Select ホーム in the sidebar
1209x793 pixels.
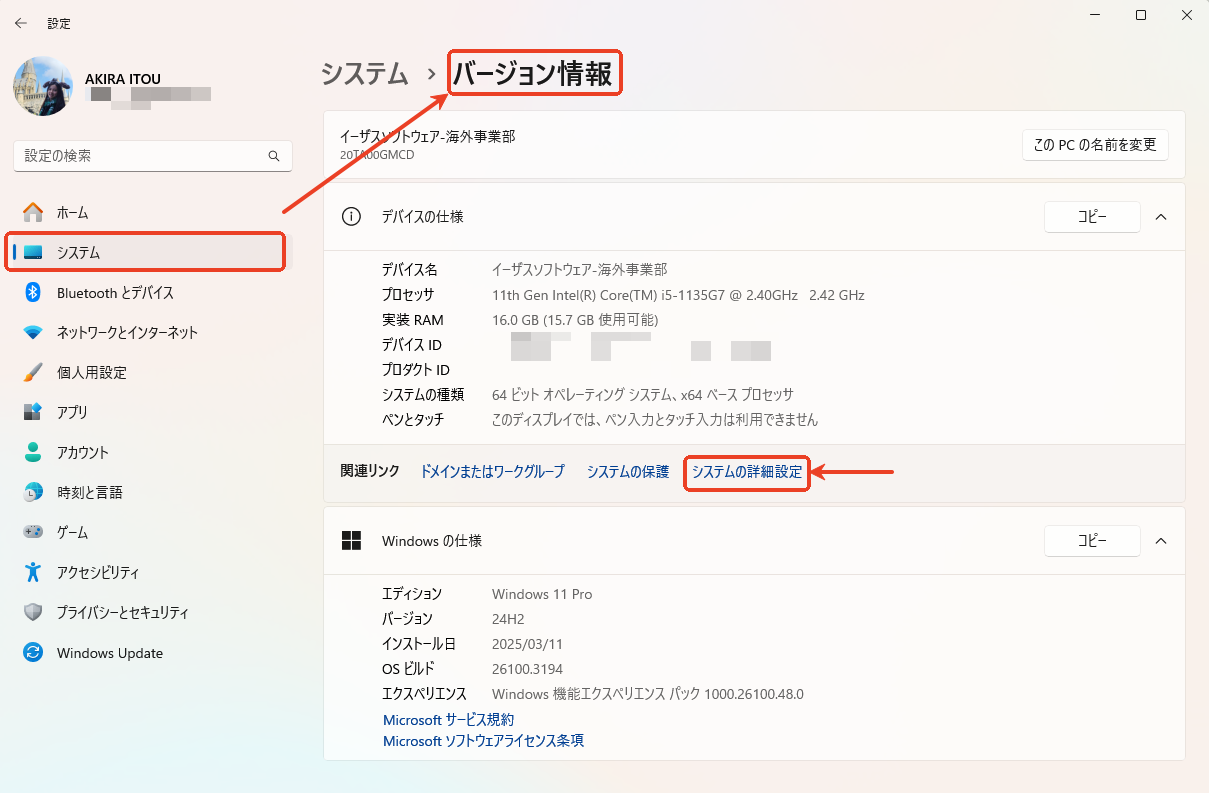pyautogui.click(x=70, y=212)
